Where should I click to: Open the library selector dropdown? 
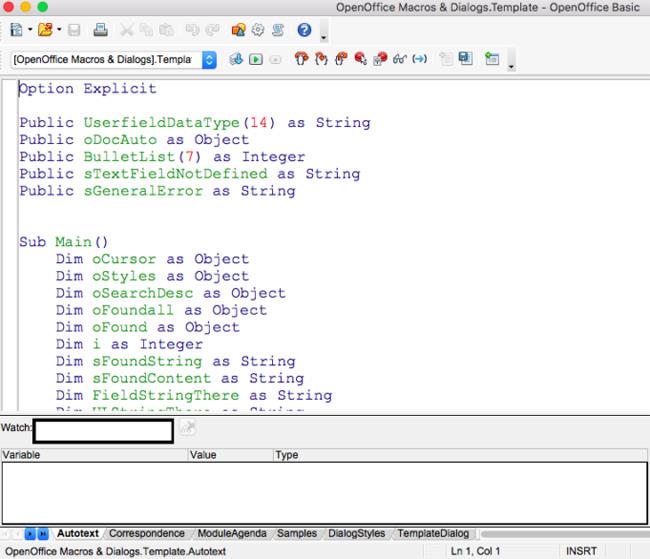click(x=209, y=60)
